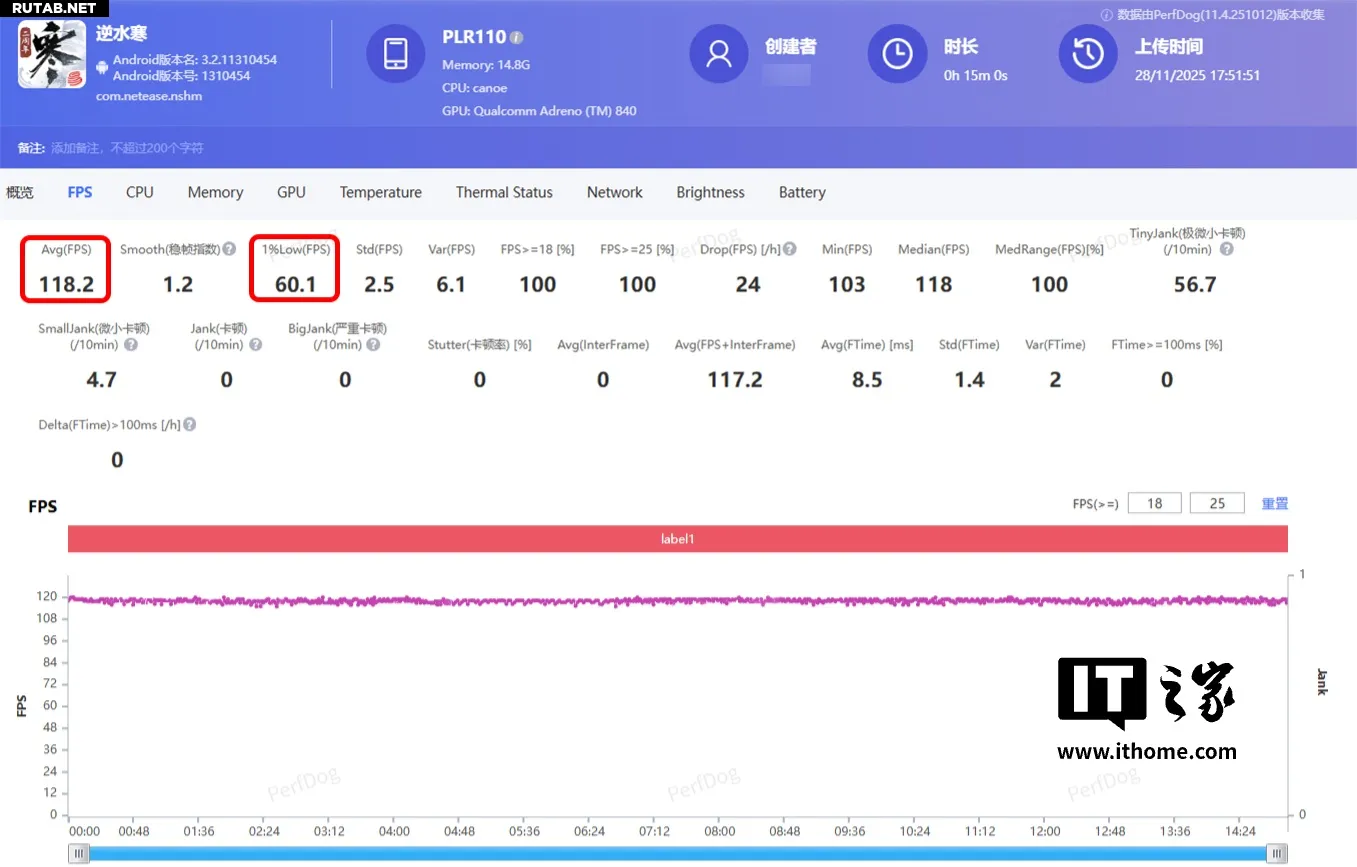Click the info icon next to PLR110
The image size is (1357, 867).
(x=516, y=38)
